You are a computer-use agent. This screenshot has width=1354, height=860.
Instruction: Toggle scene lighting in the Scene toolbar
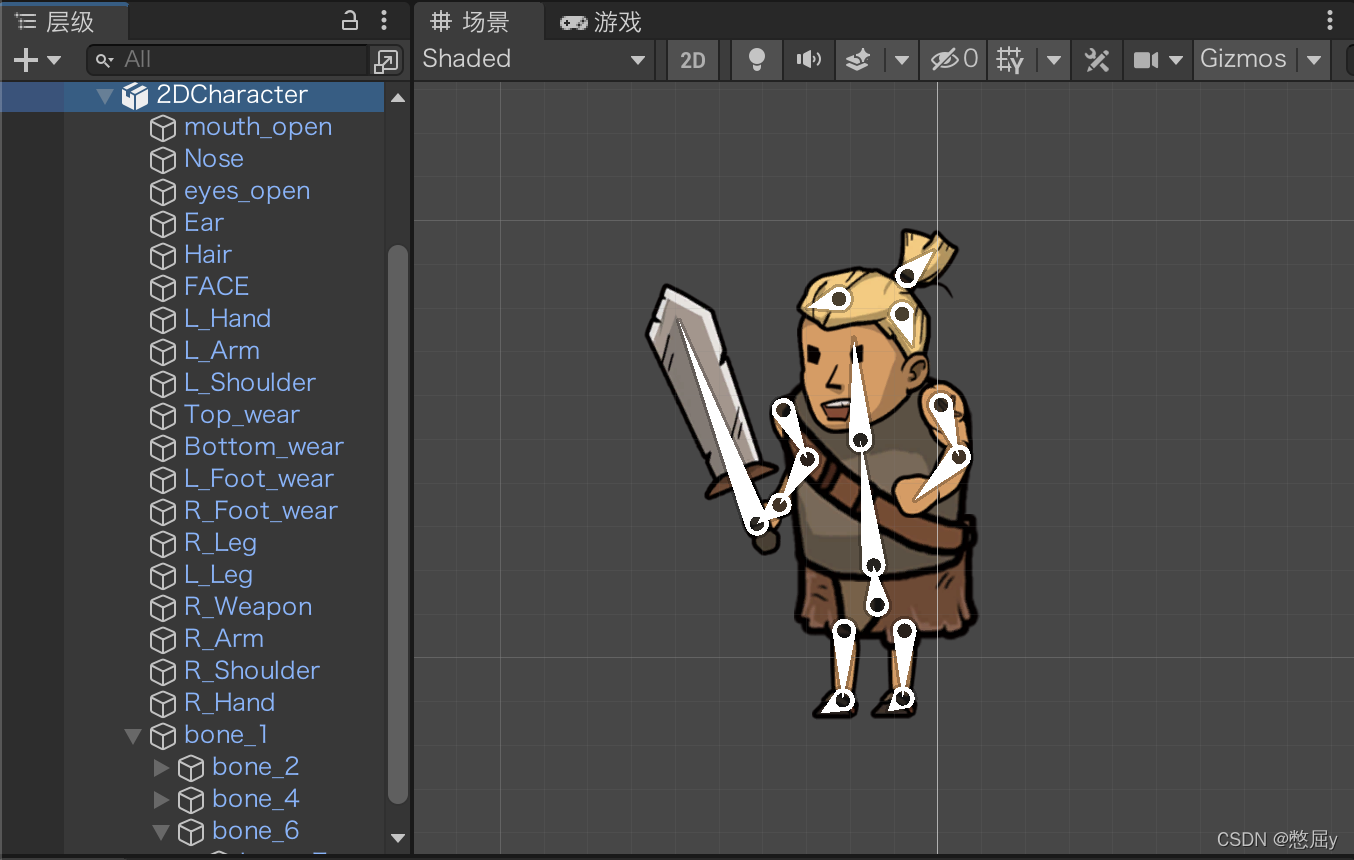point(756,59)
